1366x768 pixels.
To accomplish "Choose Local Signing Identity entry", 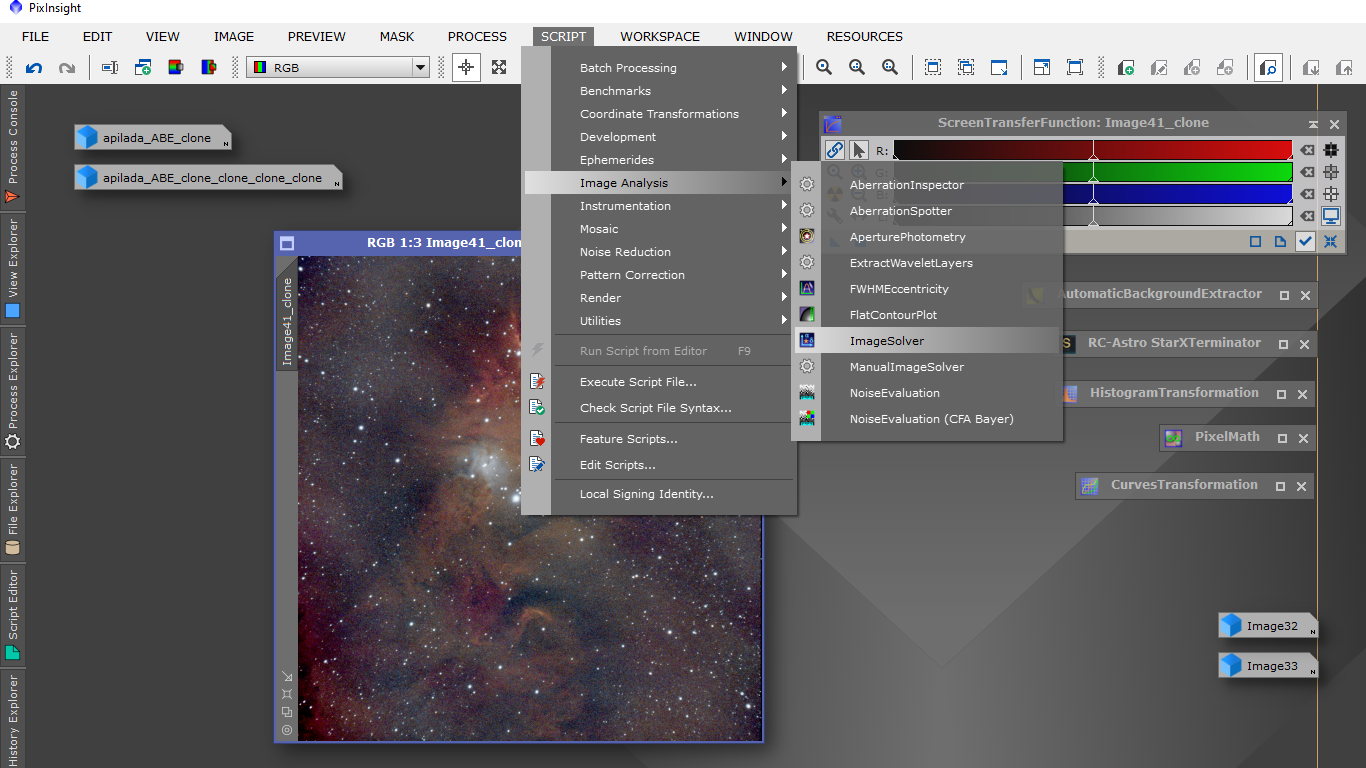I will [x=660, y=494].
